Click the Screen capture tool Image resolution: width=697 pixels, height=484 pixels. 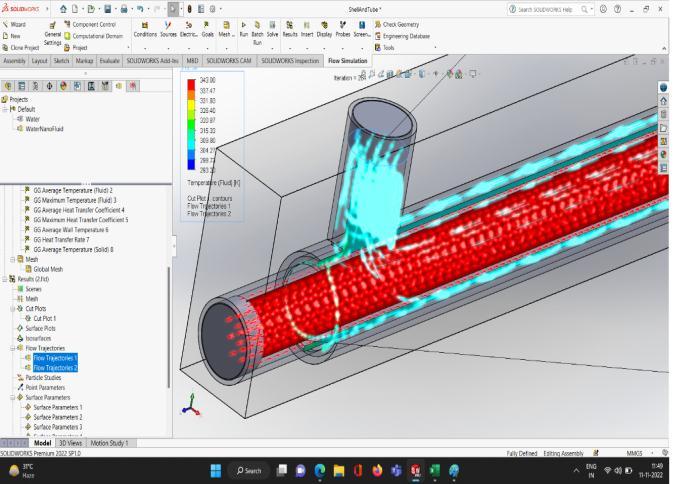(362, 29)
